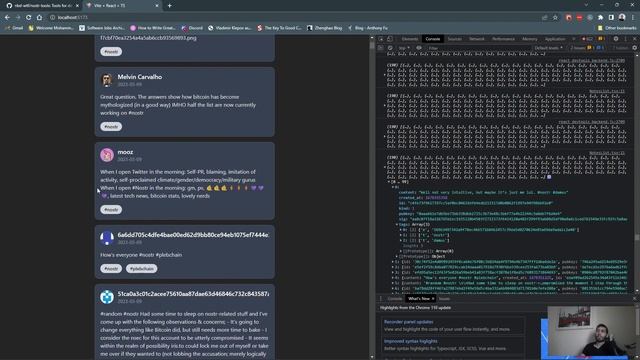The height and width of the screenshot is (360, 640).
Task: Open the top JavaScript context dropdown
Action: point(404,48)
